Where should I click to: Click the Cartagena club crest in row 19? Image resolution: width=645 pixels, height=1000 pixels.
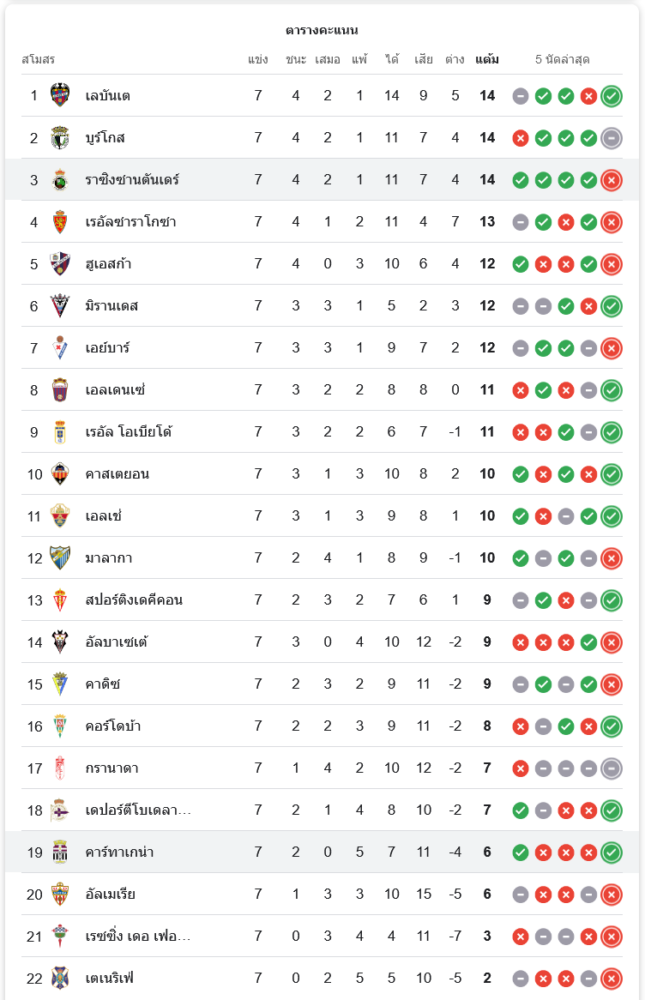point(60,852)
